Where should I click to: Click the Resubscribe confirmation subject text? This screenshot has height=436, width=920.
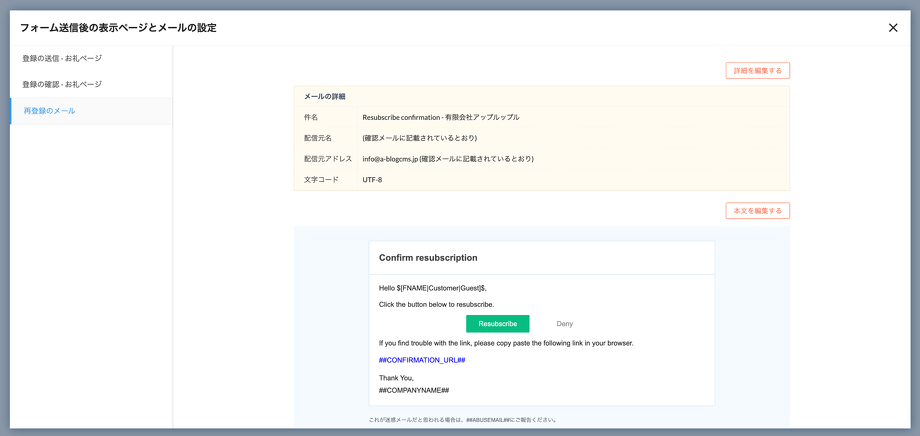(440, 117)
